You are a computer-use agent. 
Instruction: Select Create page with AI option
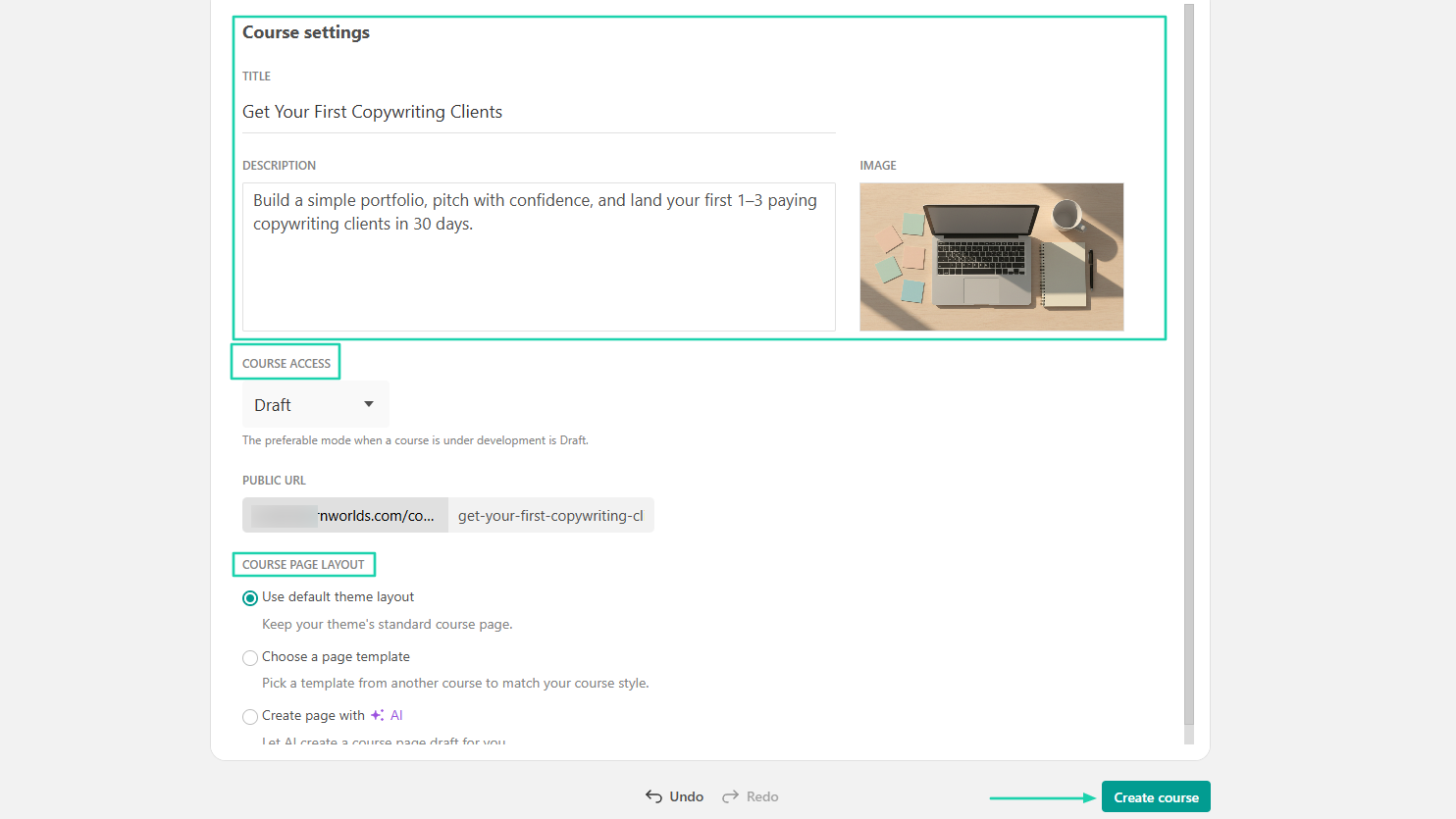point(250,716)
